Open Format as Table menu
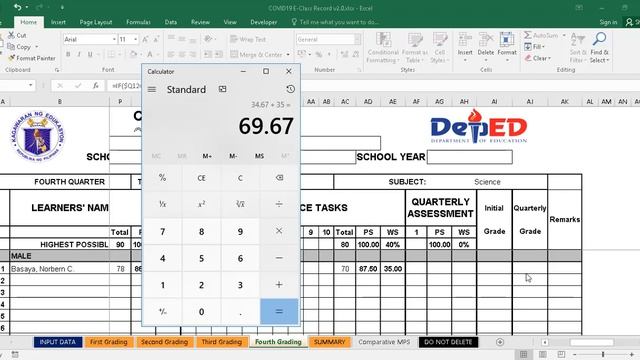 (415, 48)
